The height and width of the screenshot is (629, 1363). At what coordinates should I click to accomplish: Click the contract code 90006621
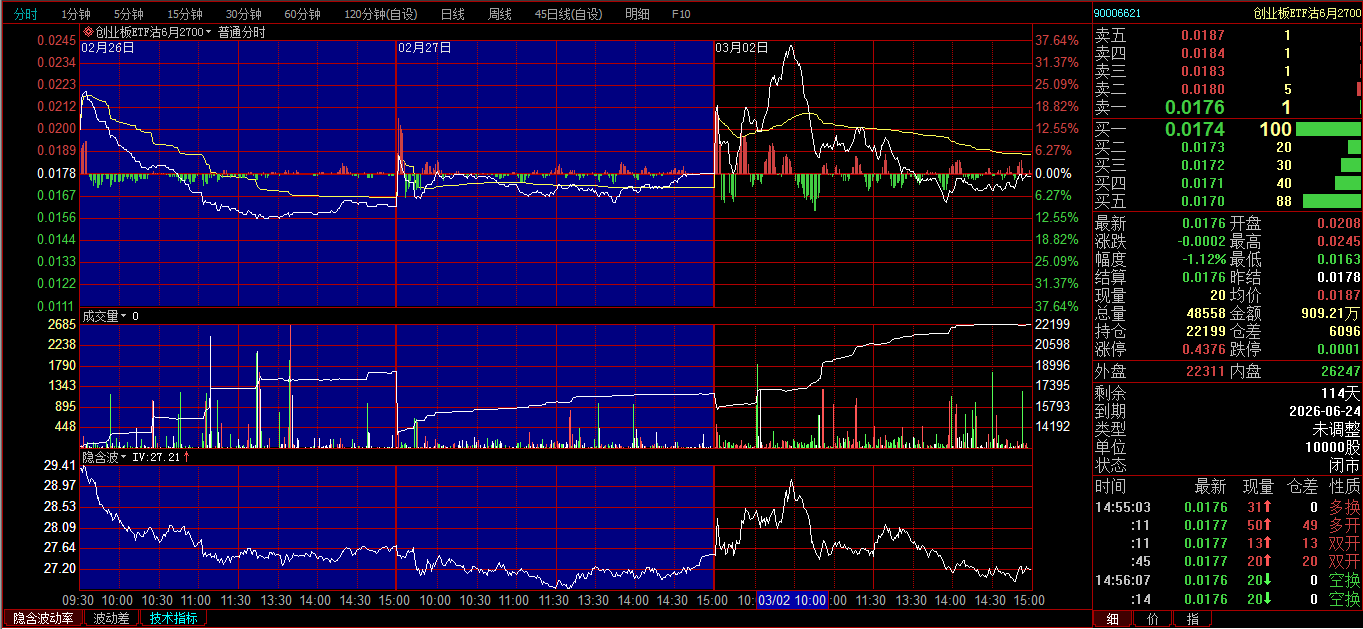1118,13
